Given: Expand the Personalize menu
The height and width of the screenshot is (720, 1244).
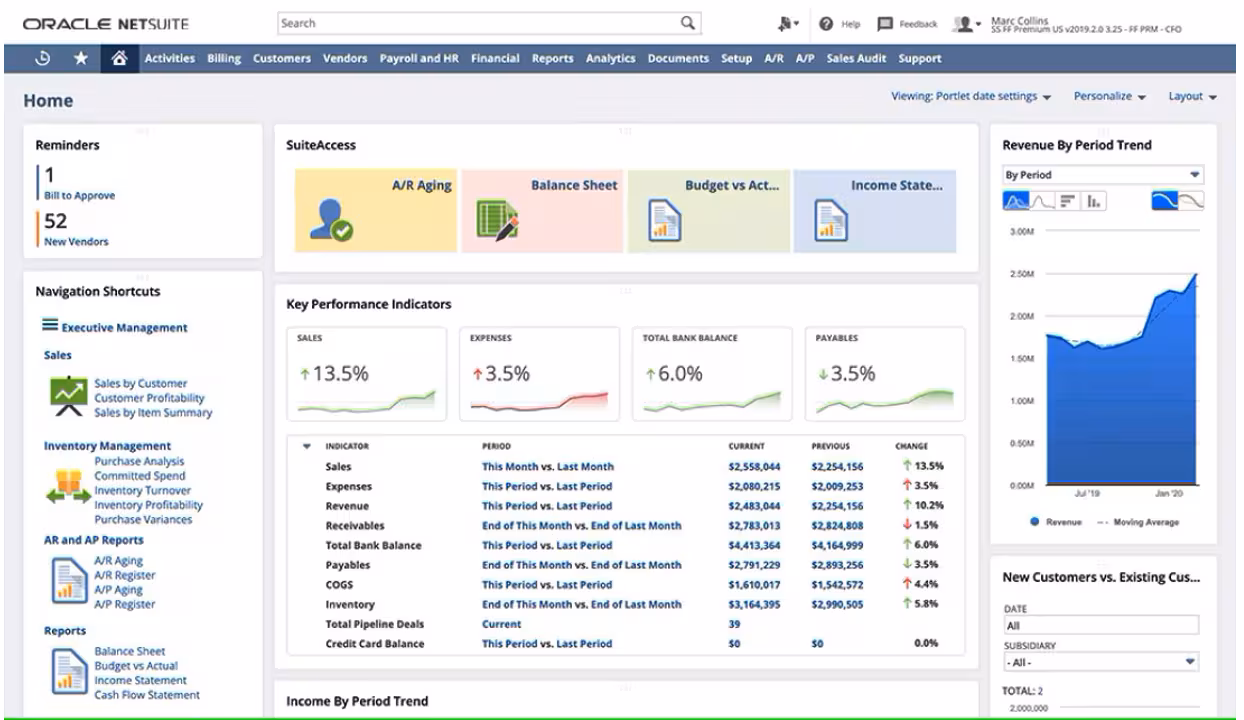Looking at the screenshot, I should [x=1109, y=96].
